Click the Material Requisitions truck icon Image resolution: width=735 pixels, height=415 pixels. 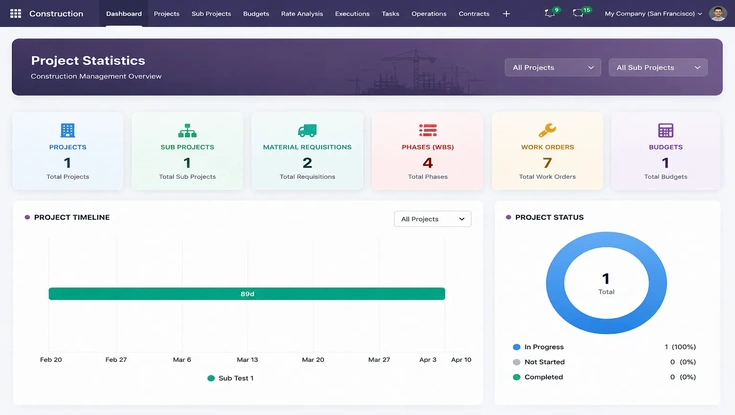pyautogui.click(x=307, y=130)
